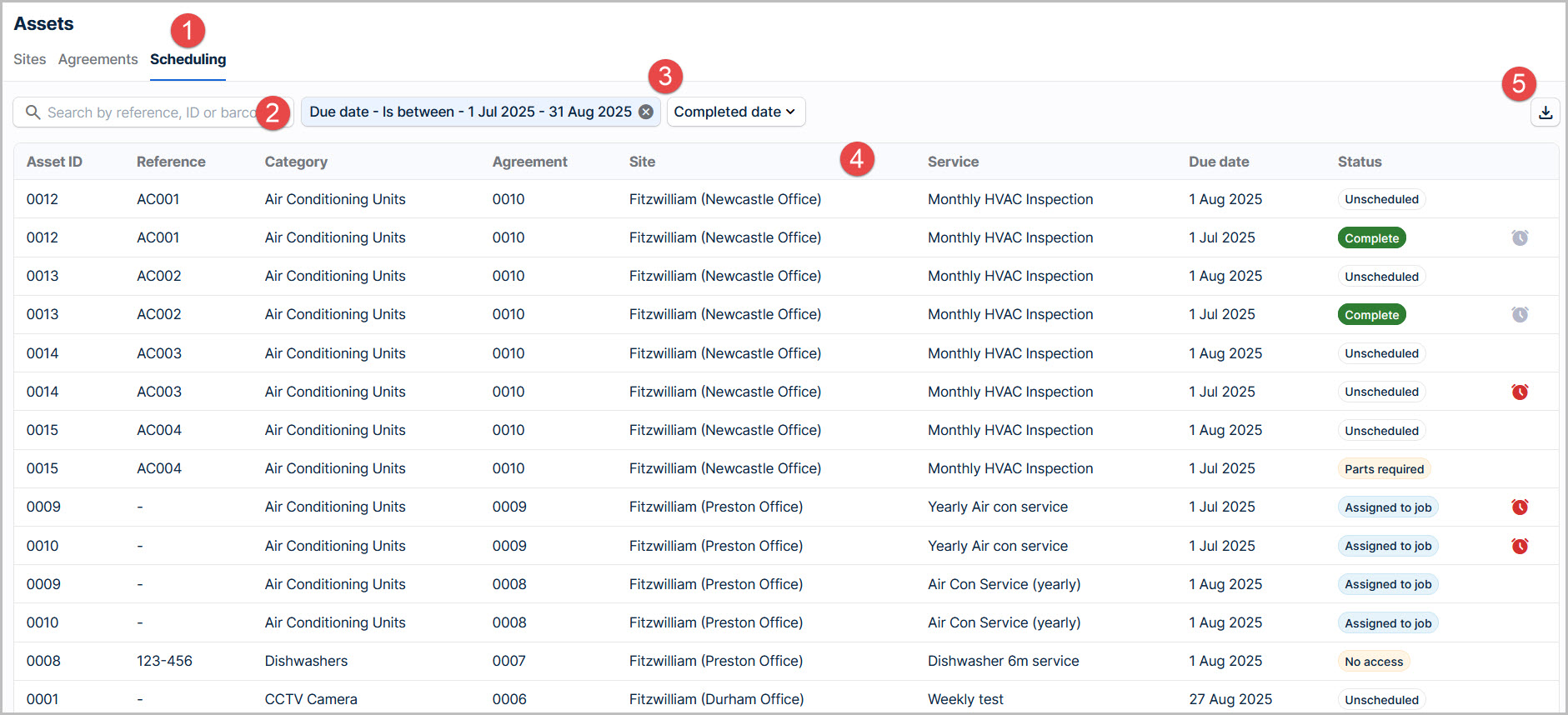1568x715 pixels.
Task: Click the Parts required status badge
Action: click(1384, 469)
